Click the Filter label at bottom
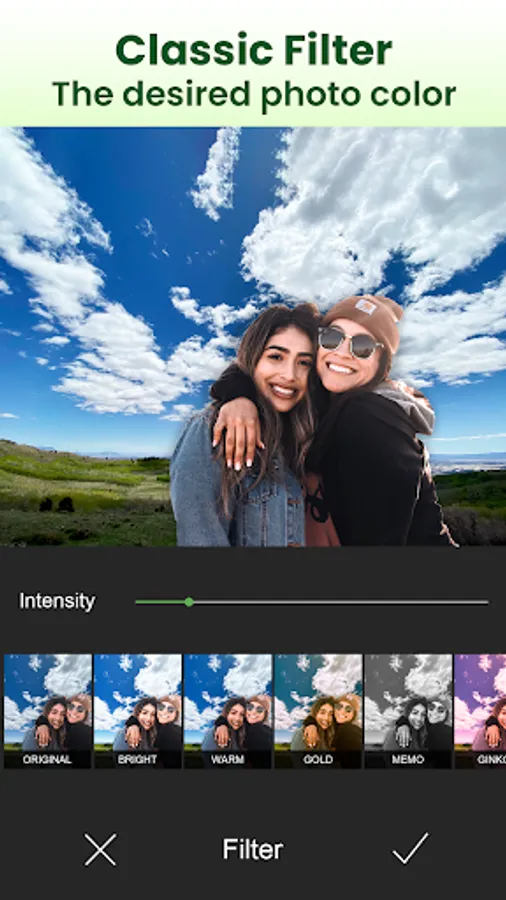 click(252, 849)
